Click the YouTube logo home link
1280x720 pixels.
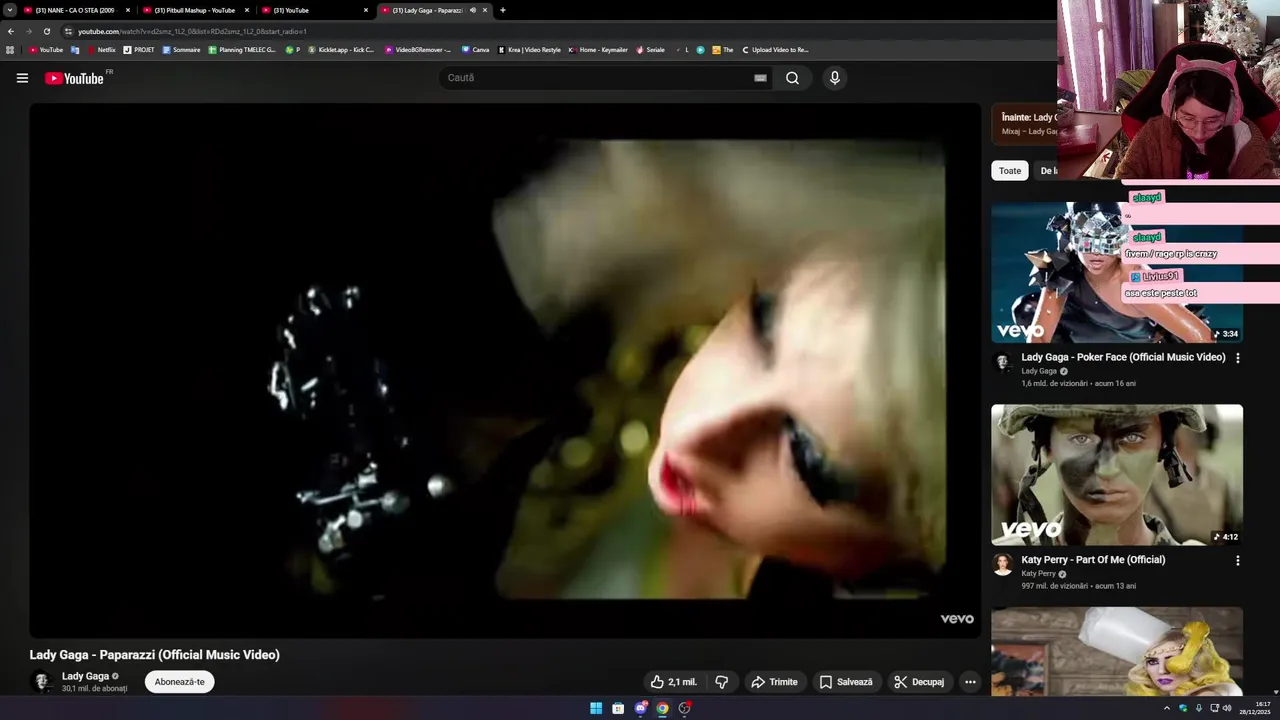coord(74,78)
